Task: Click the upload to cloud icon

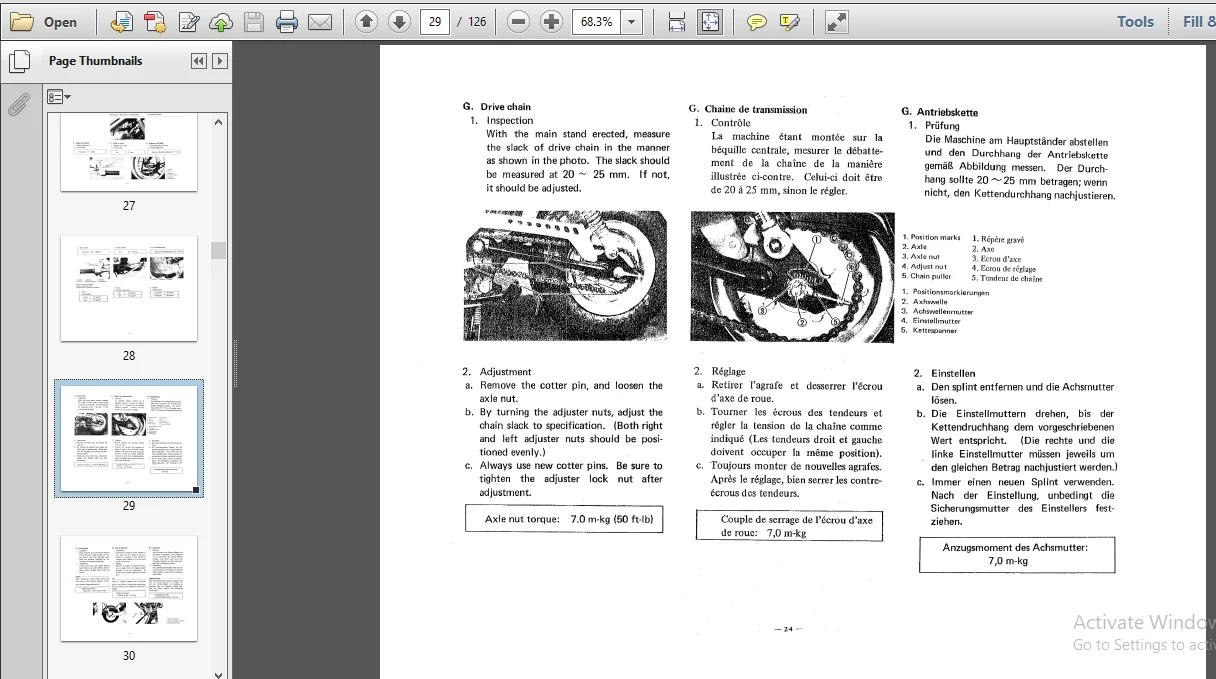Action: click(221, 22)
